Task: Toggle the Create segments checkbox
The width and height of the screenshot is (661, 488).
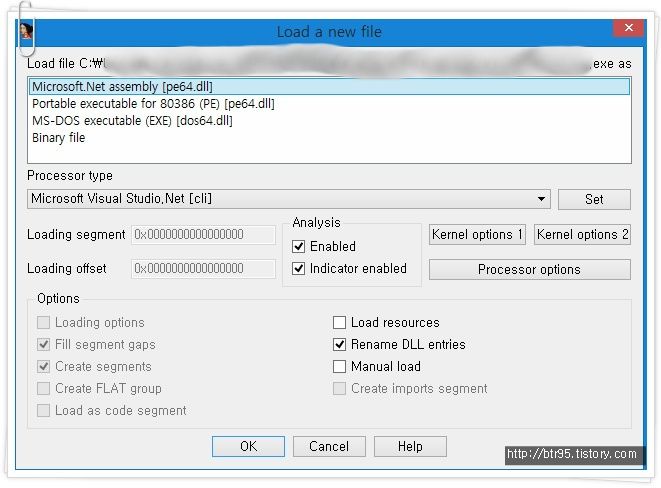Action: coord(43,367)
